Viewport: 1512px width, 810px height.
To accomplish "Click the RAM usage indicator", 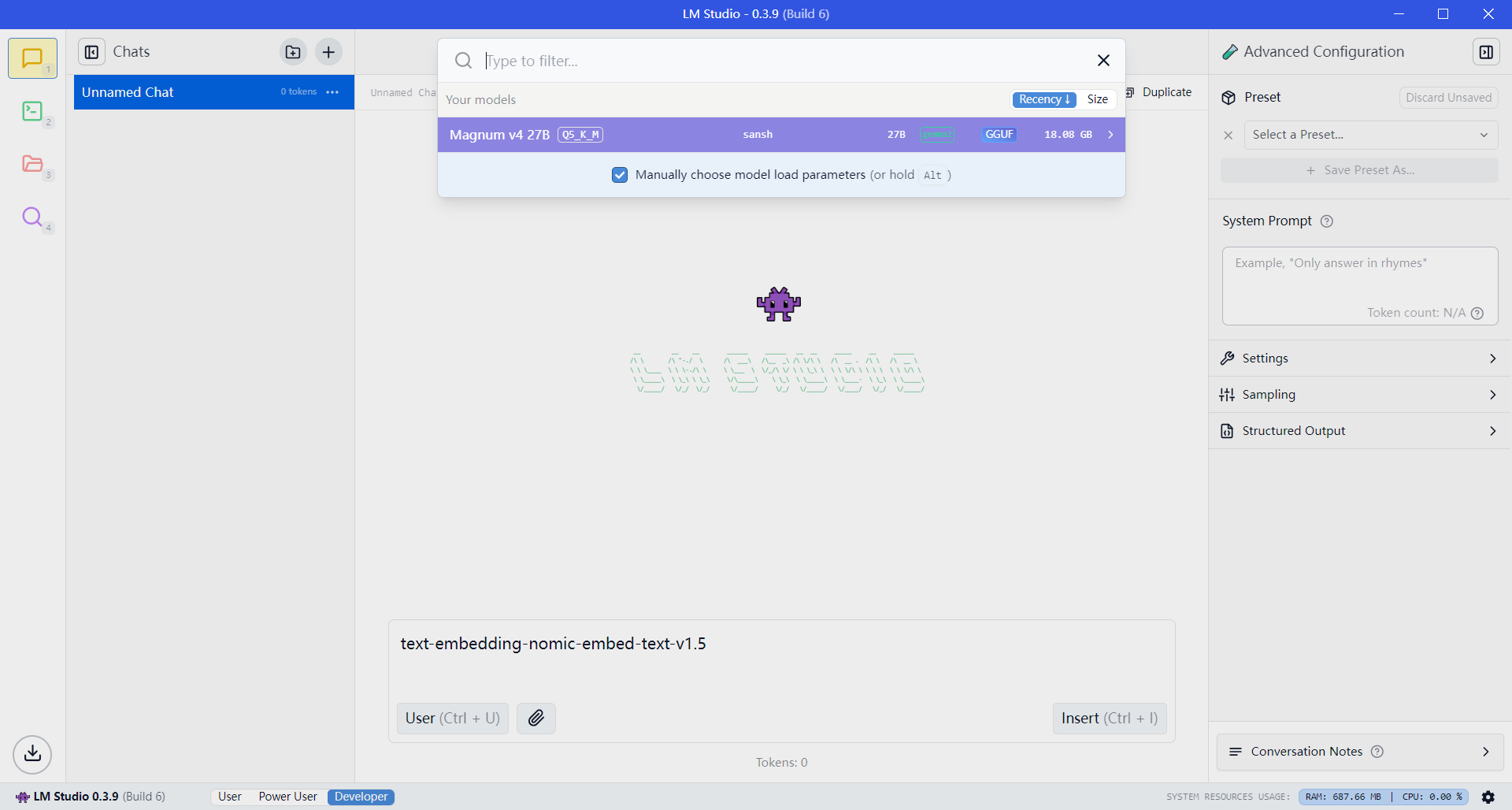I will (1343, 797).
